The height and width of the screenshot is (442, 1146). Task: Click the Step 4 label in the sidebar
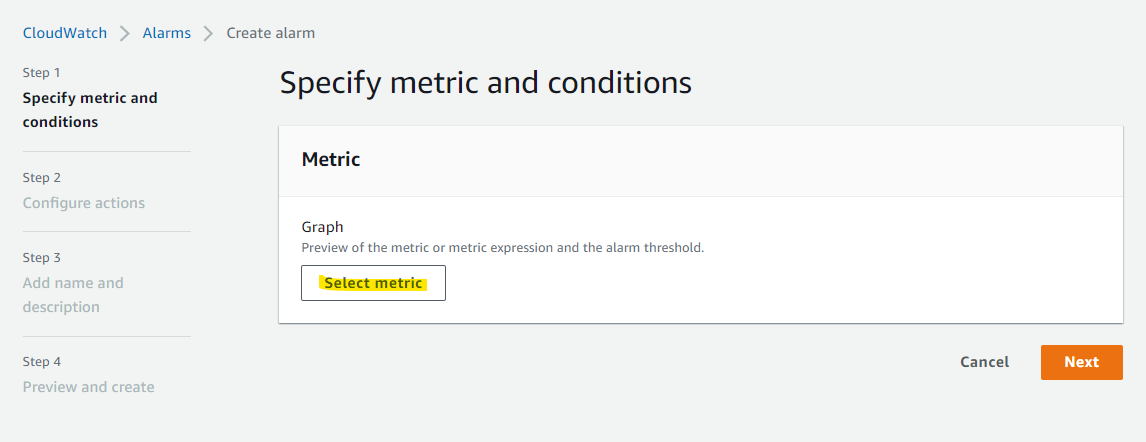[42, 362]
